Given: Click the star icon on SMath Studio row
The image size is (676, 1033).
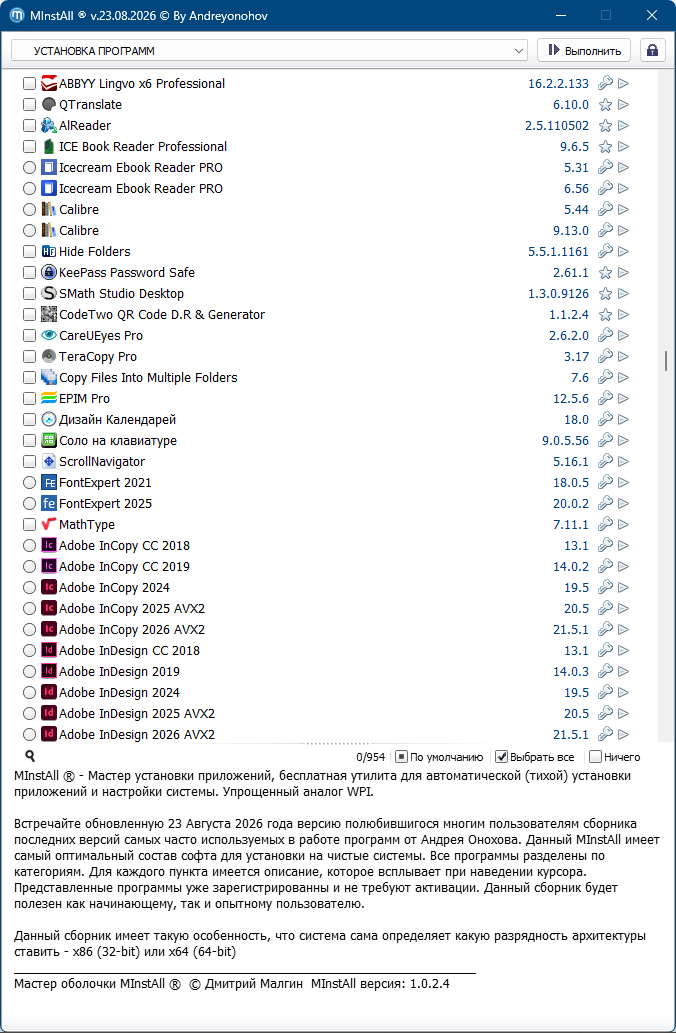Looking at the screenshot, I should 605,293.
